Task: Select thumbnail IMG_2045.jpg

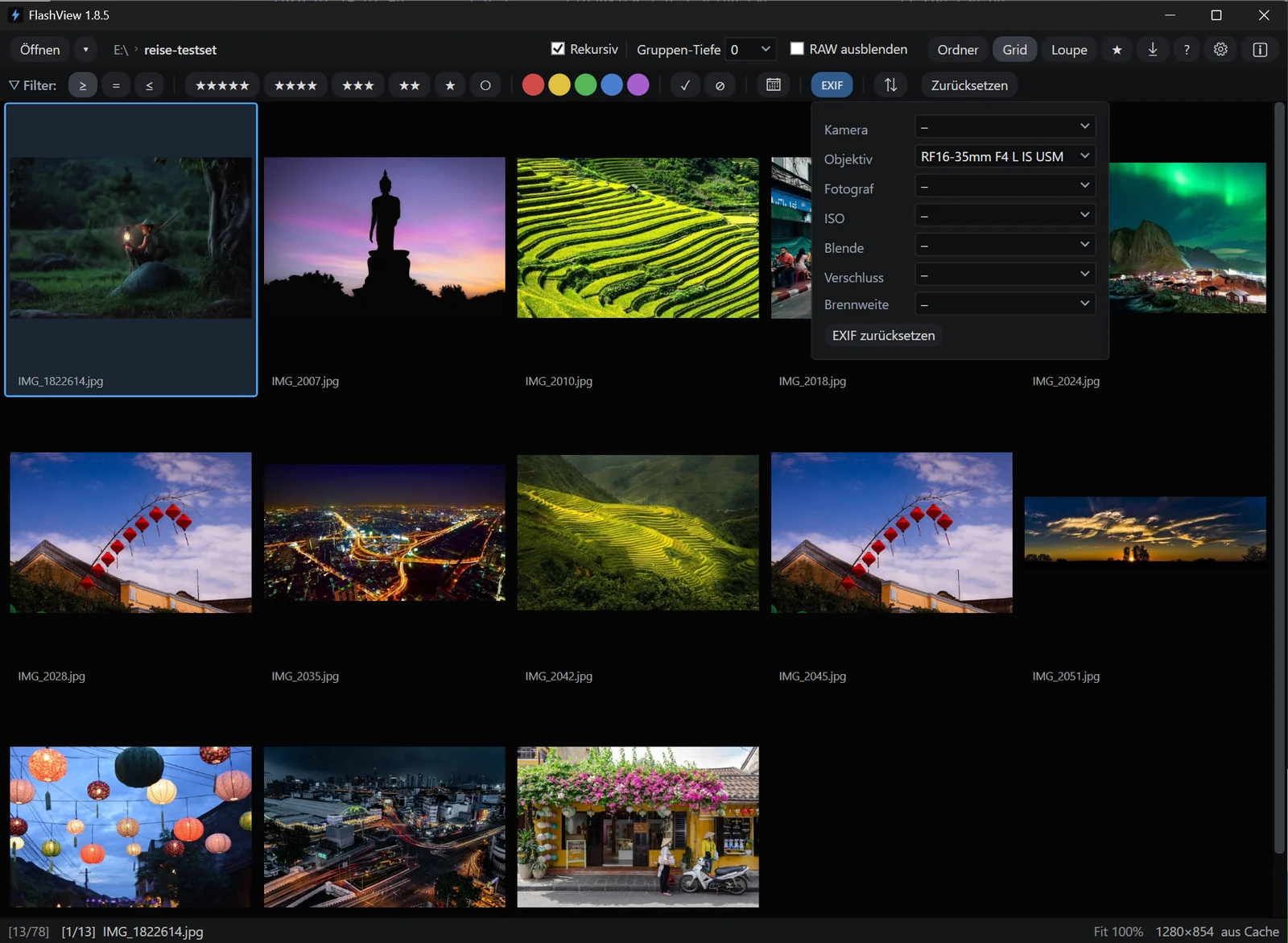Action: [x=891, y=532]
